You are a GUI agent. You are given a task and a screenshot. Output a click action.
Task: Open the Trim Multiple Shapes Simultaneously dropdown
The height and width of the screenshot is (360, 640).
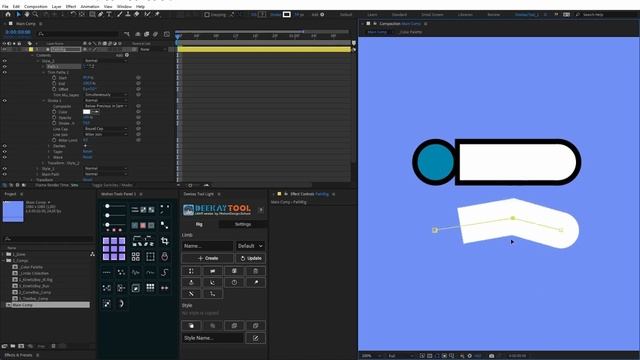pyautogui.click(x=106, y=95)
